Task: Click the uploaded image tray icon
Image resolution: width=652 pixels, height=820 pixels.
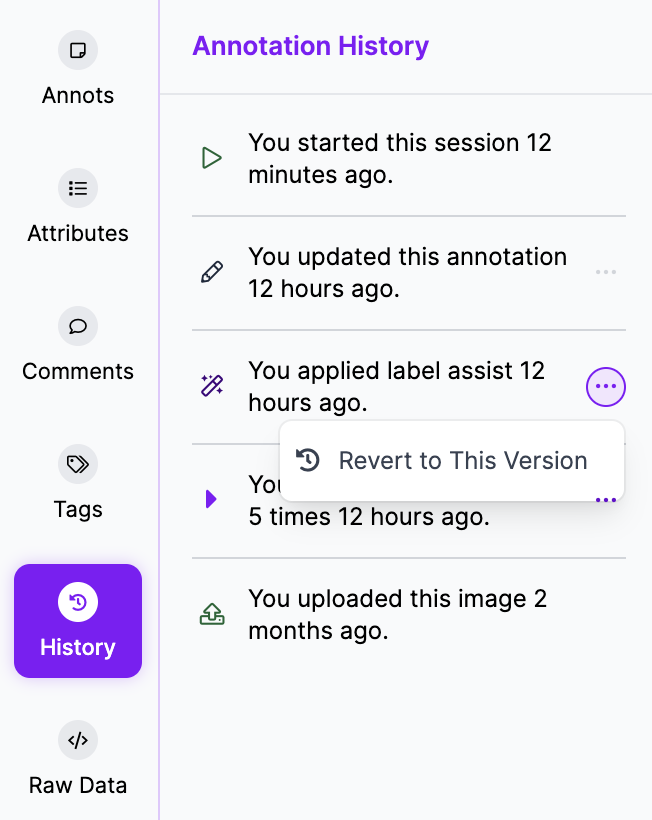Action: (x=211, y=615)
